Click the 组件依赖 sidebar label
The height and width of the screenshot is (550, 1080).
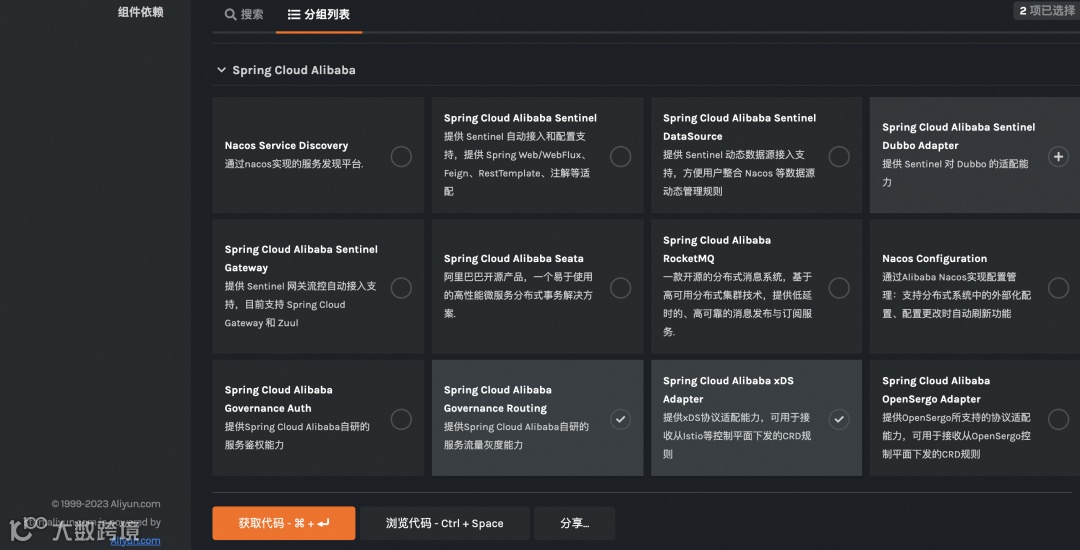141,12
